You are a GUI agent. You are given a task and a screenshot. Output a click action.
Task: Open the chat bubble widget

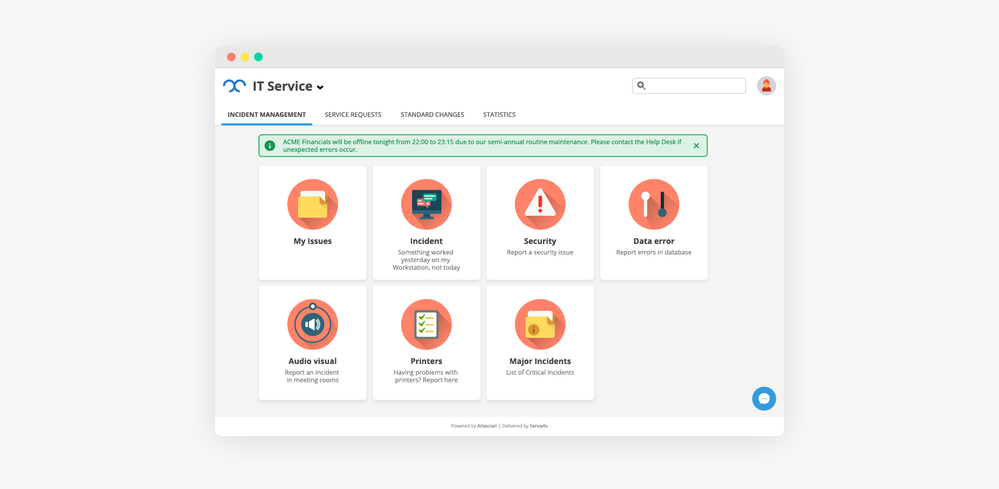click(x=764, y=399)
